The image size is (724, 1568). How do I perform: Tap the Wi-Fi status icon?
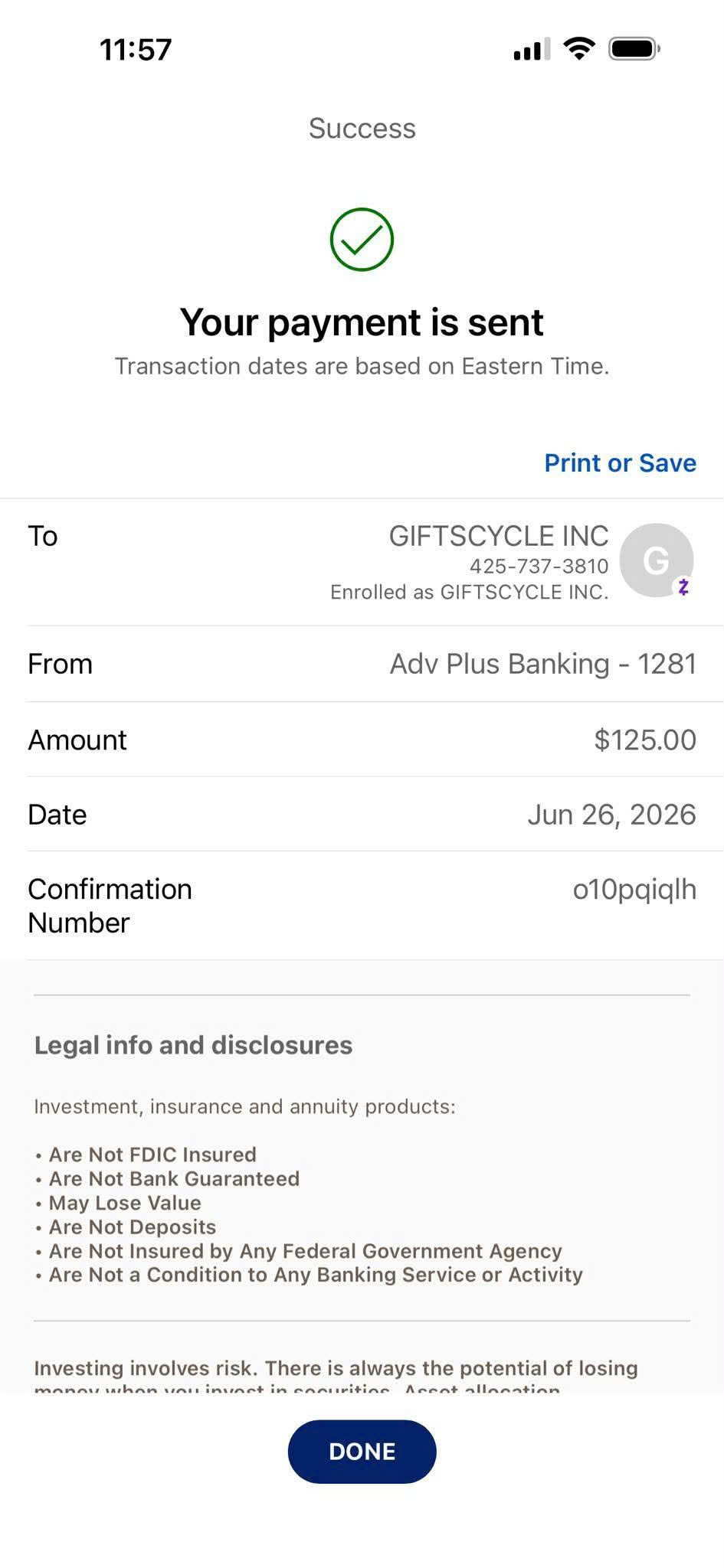tap(579, 49)
